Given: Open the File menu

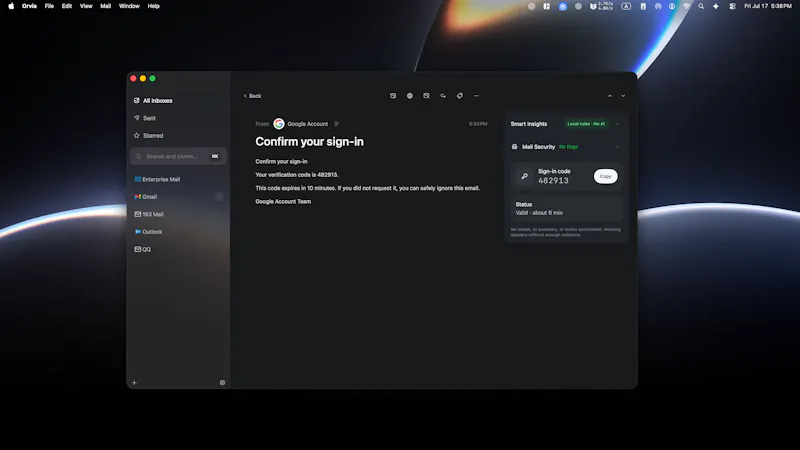Looking at the screenshot, I should (49, 6).
